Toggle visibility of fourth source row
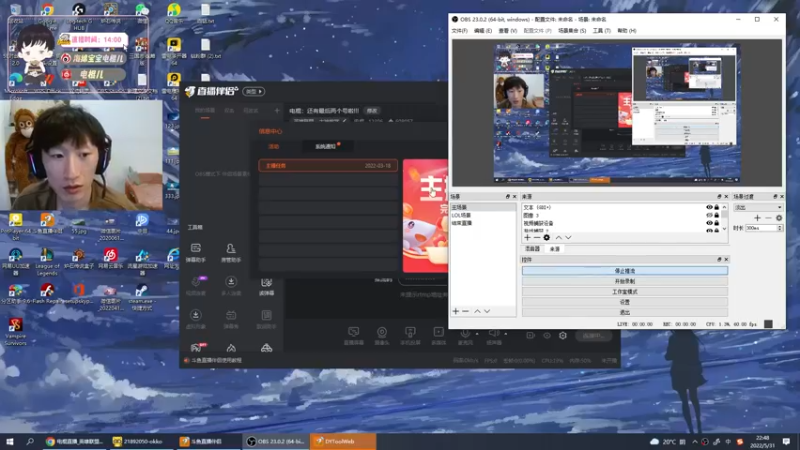Screen dimensions: 800x450 click(709, 230)
